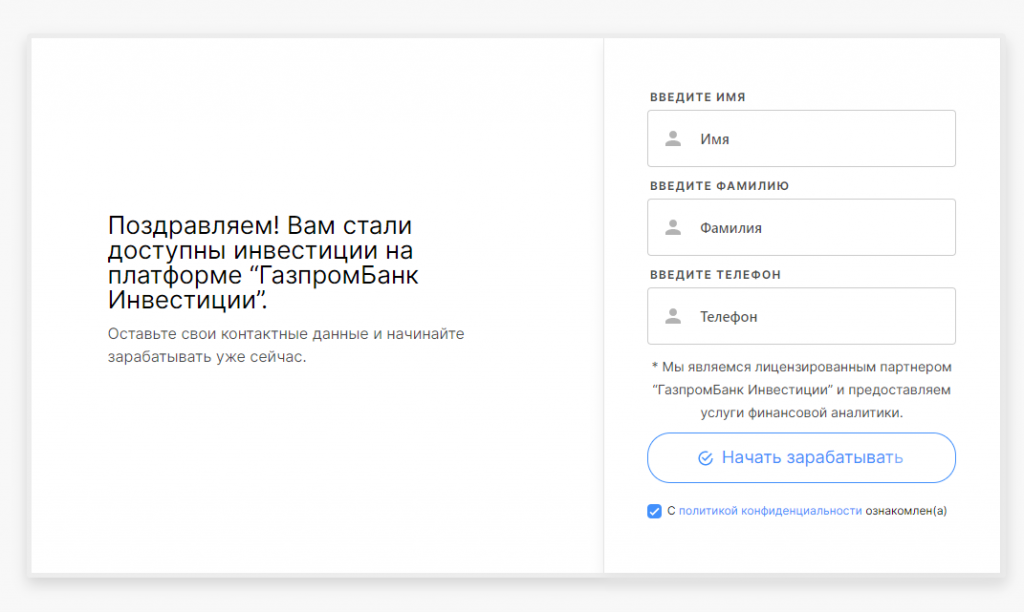This screenshot has height=612, width=1024.
Task: Click person icon in Имя field
Action: pos(673,138)
